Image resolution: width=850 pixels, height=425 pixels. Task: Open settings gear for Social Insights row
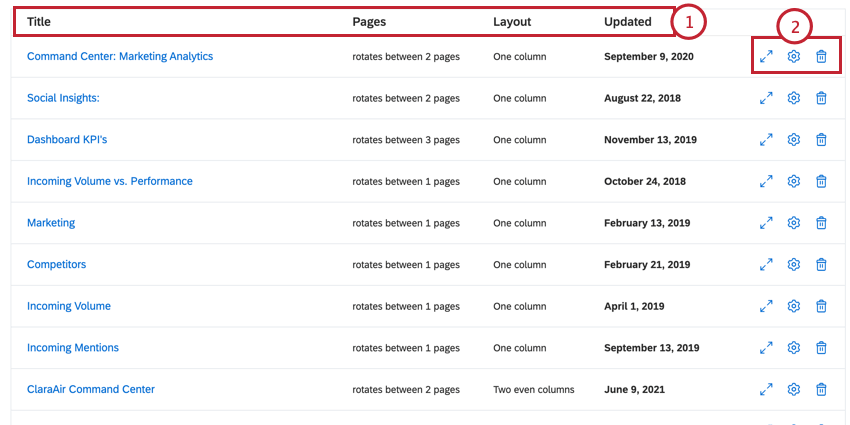point(794,98)
